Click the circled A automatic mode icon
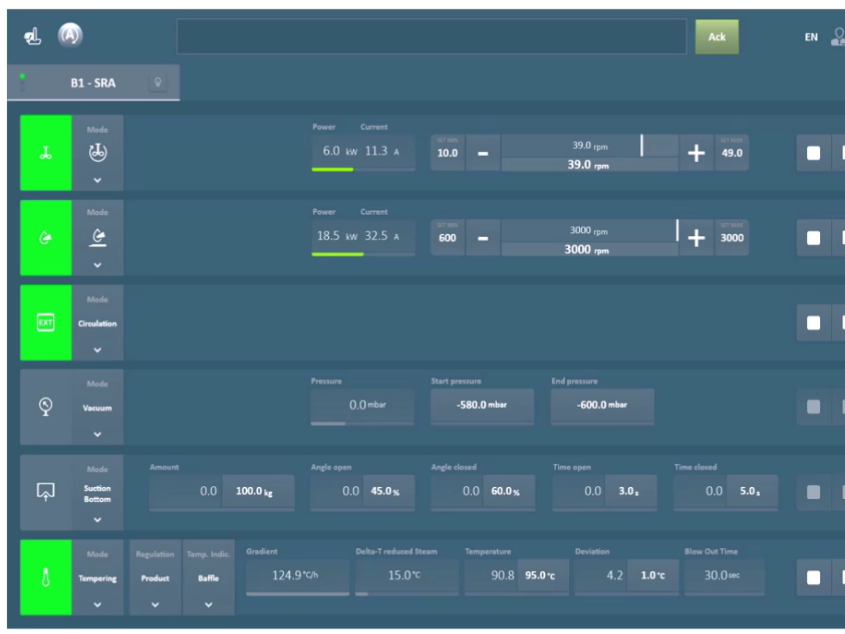 coord(69,35)
